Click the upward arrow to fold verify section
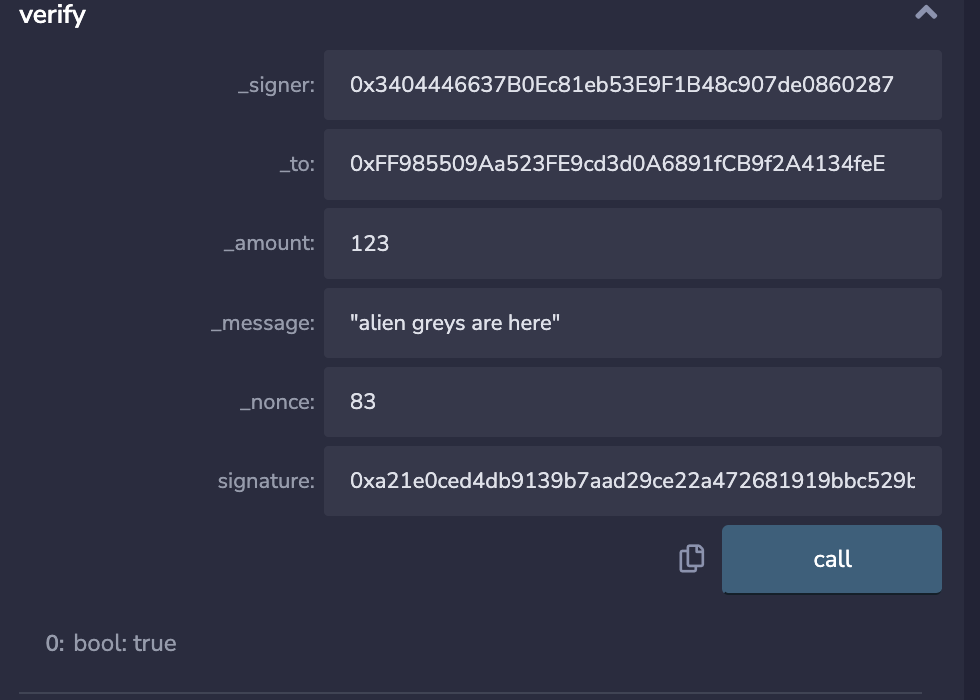 coord(926,14)
